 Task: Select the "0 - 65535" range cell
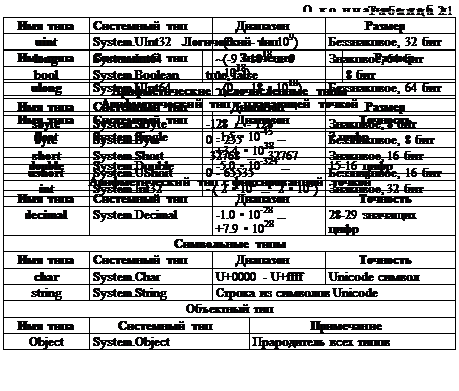click(264, 173)
